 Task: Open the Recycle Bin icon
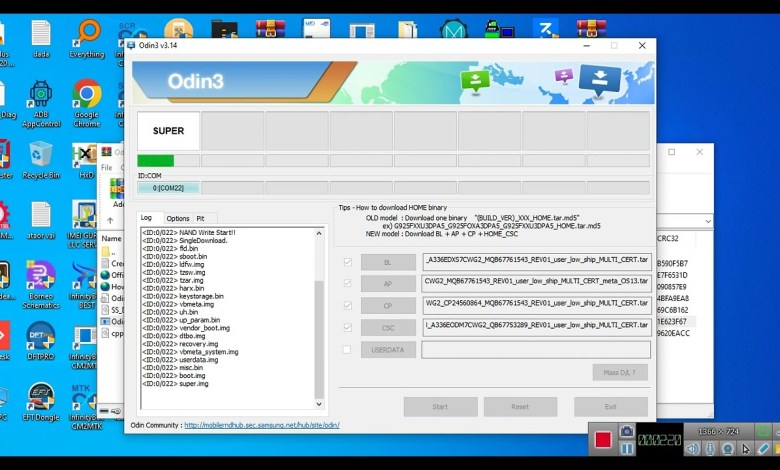pos(41,155)
